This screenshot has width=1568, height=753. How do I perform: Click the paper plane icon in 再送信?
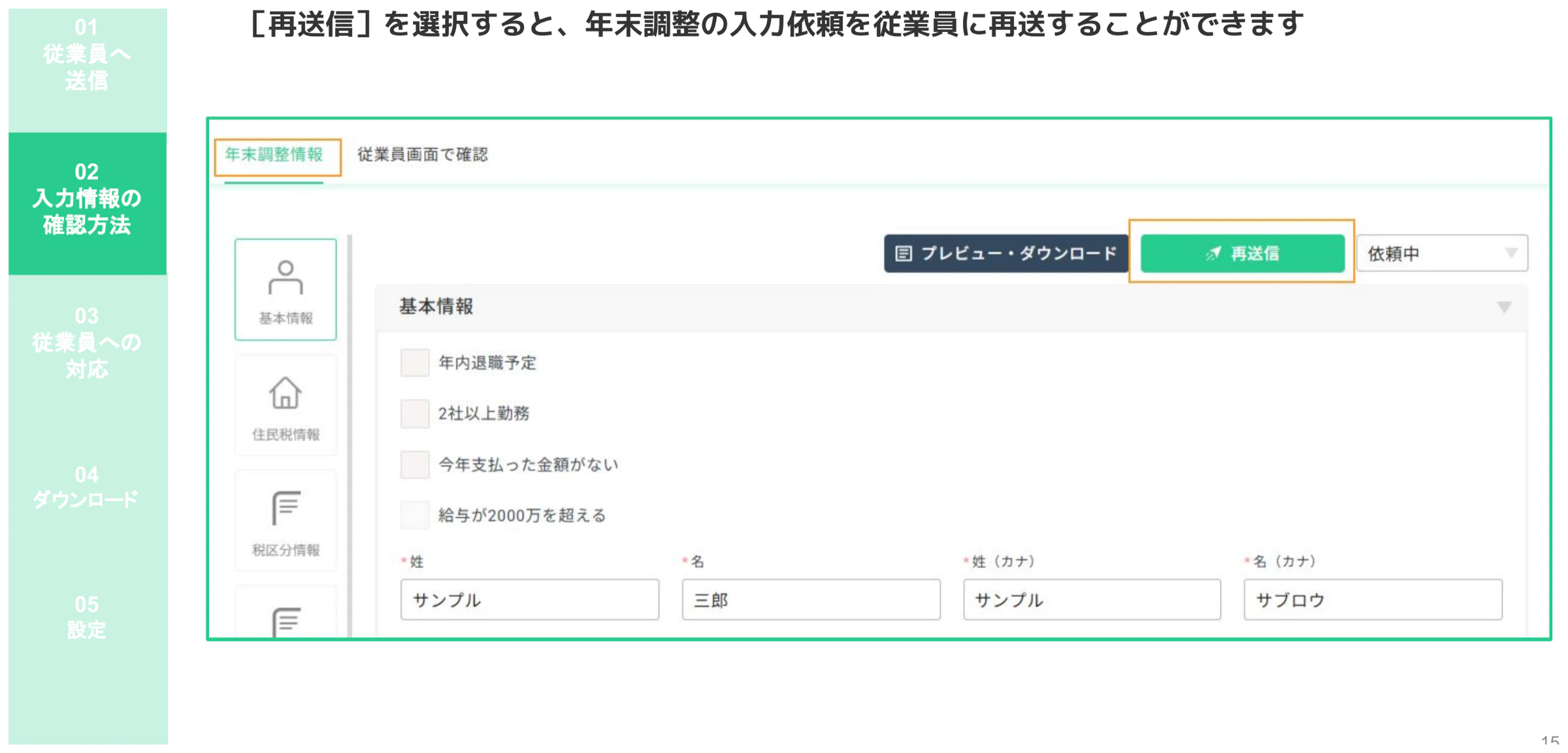click(x=1213, y=253)
